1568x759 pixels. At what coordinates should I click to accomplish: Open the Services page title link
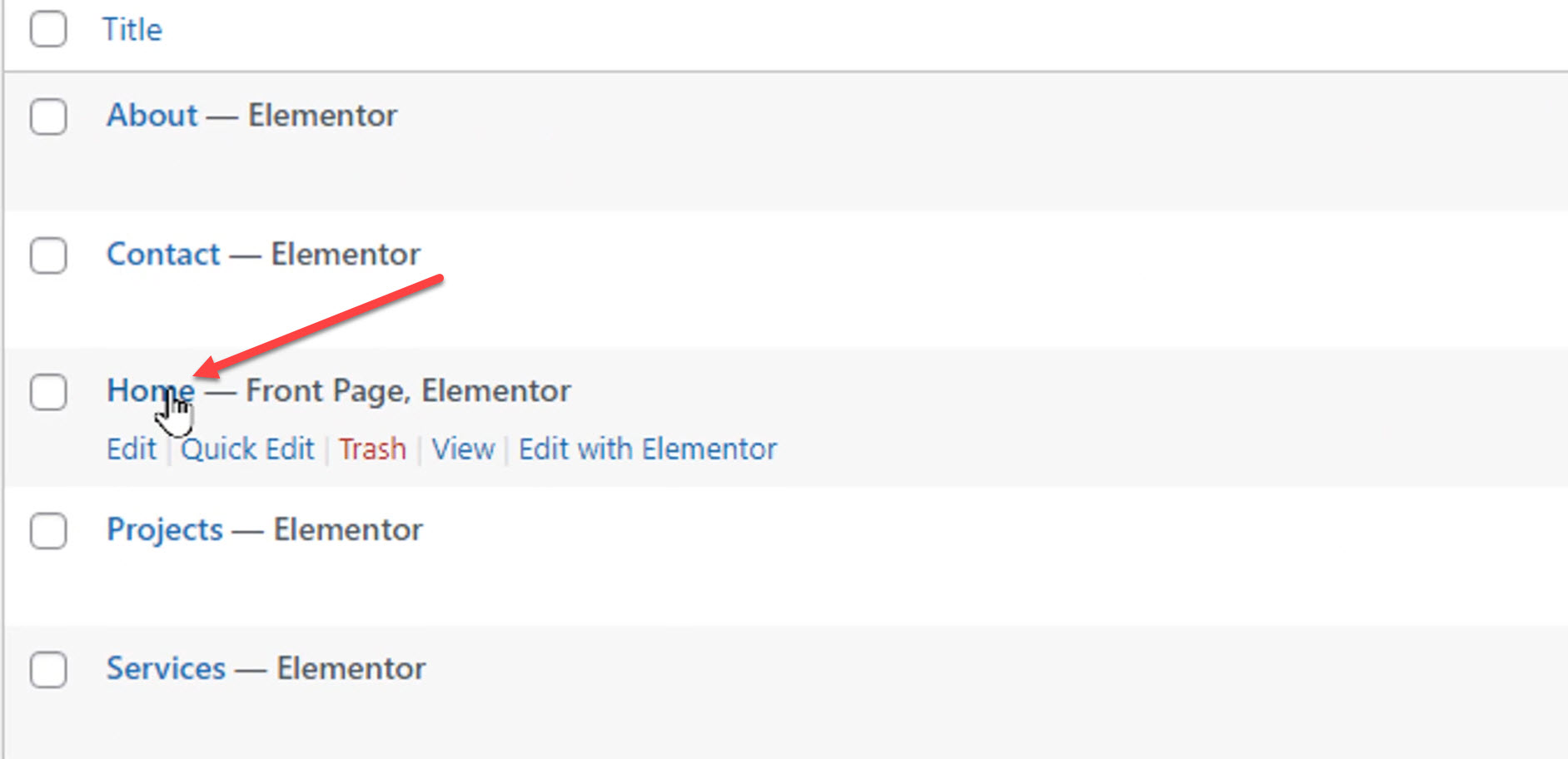166,668
